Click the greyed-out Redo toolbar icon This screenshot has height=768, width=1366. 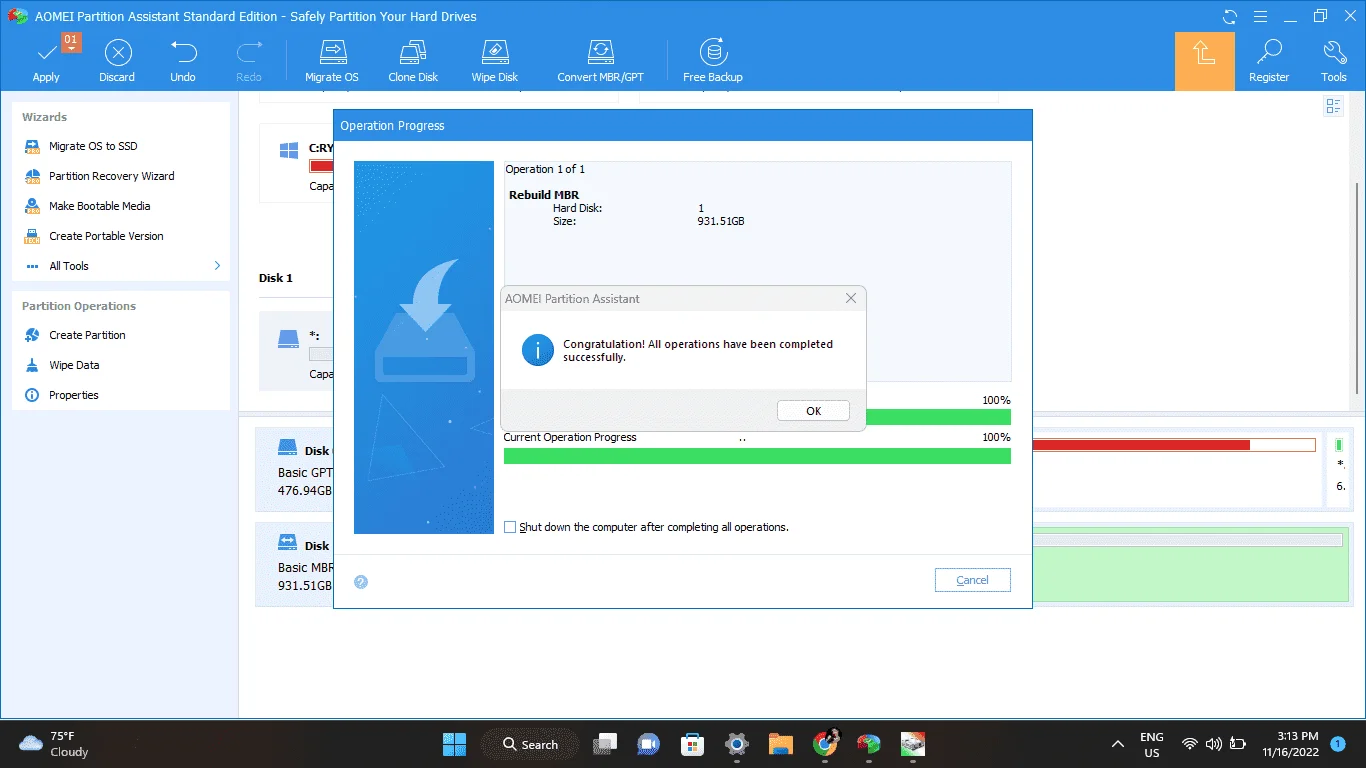[249, 61]
